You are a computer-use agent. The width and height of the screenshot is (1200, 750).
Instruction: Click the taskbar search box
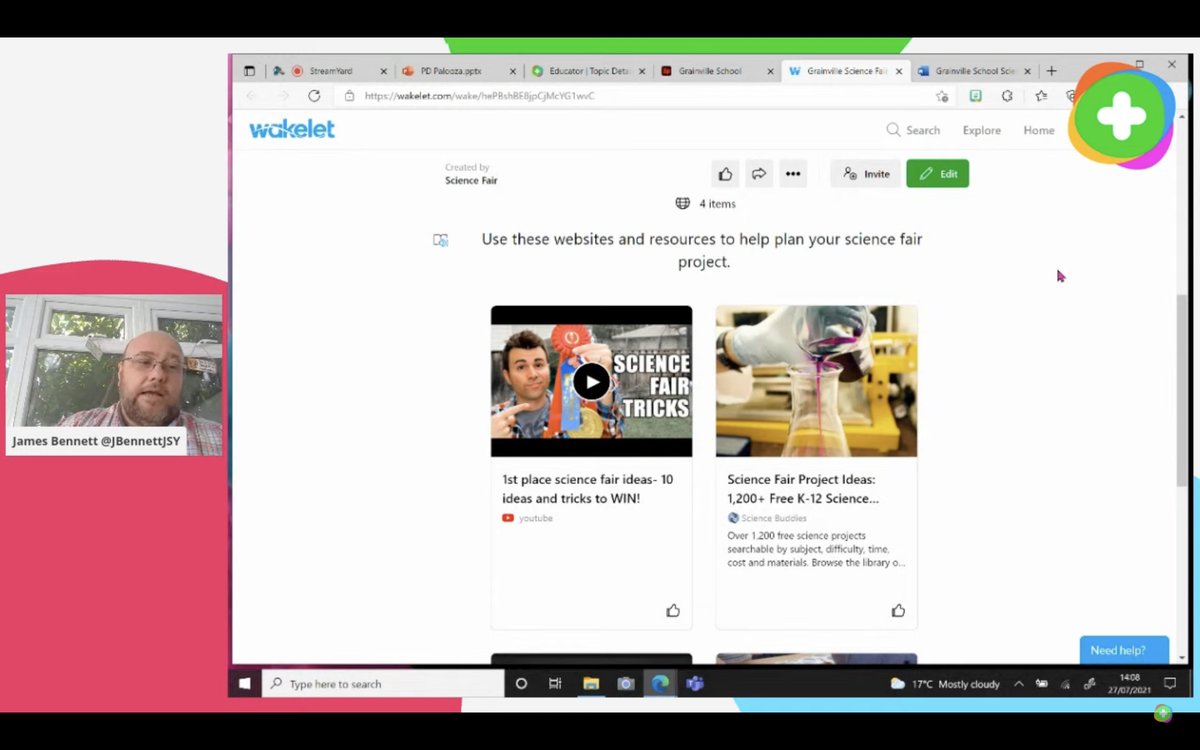pyautogui.click(x=383, y=684)
